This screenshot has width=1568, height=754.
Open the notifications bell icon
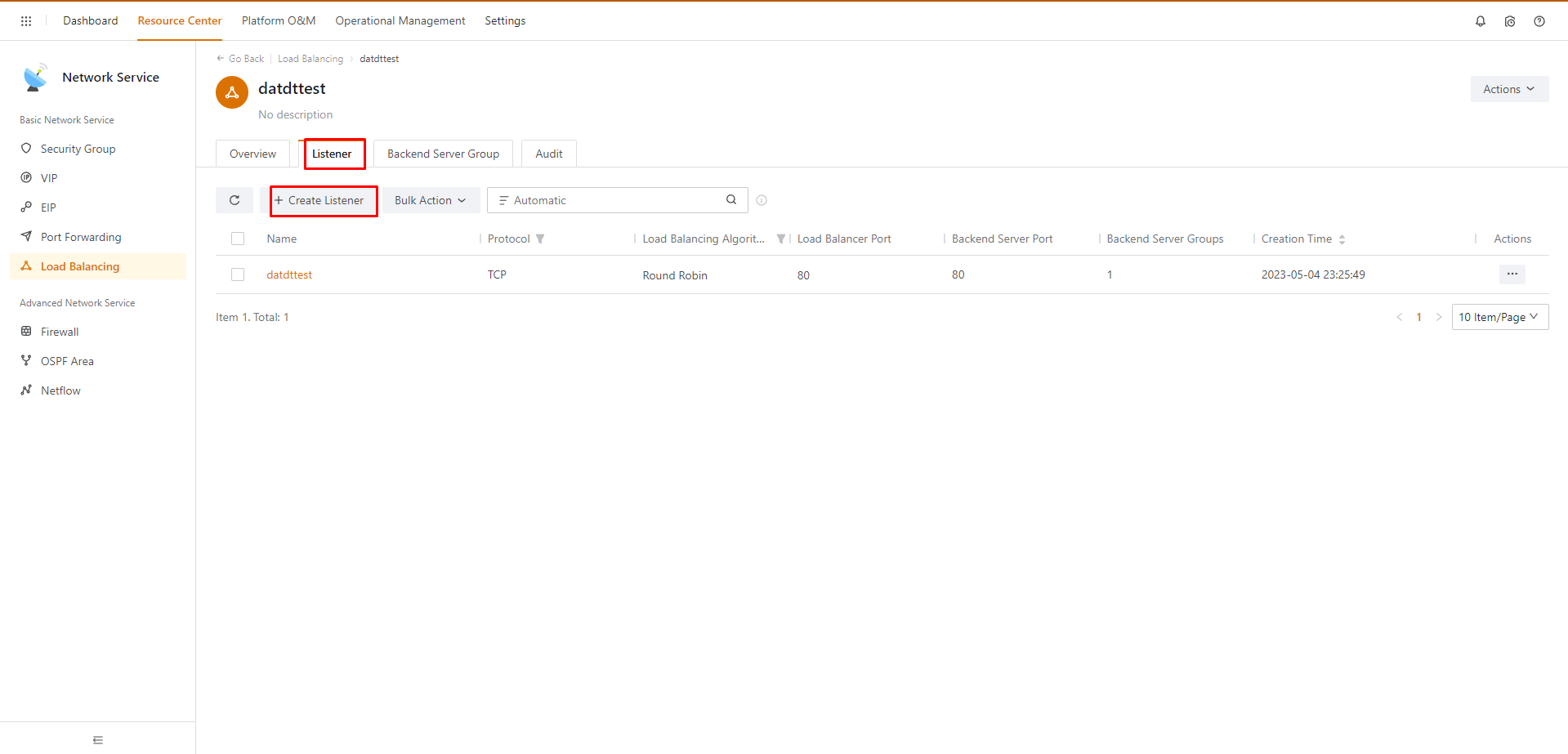pyautogui.click(x=1480, y=21)
